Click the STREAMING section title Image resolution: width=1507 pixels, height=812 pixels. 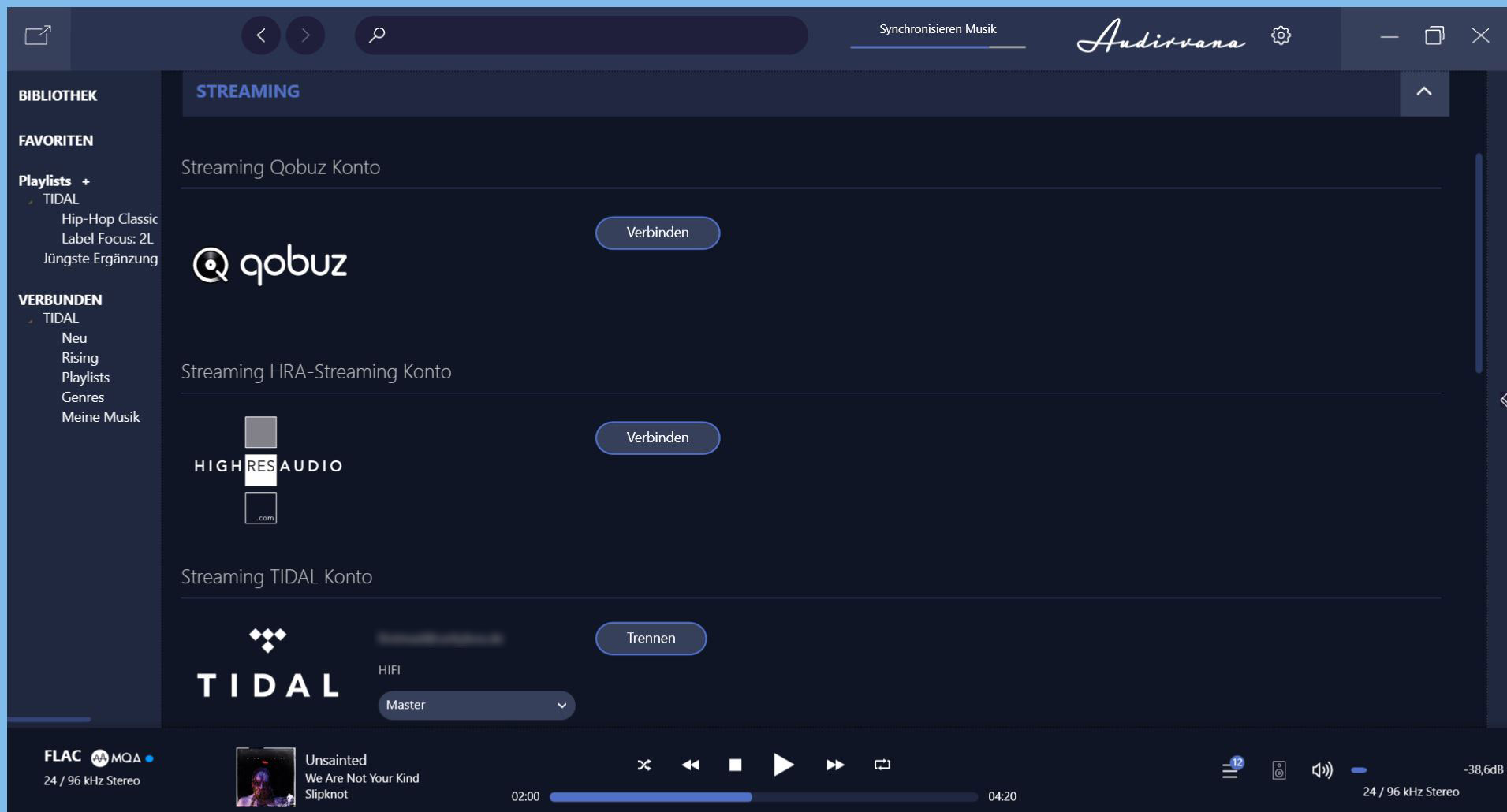coord(248,91)
